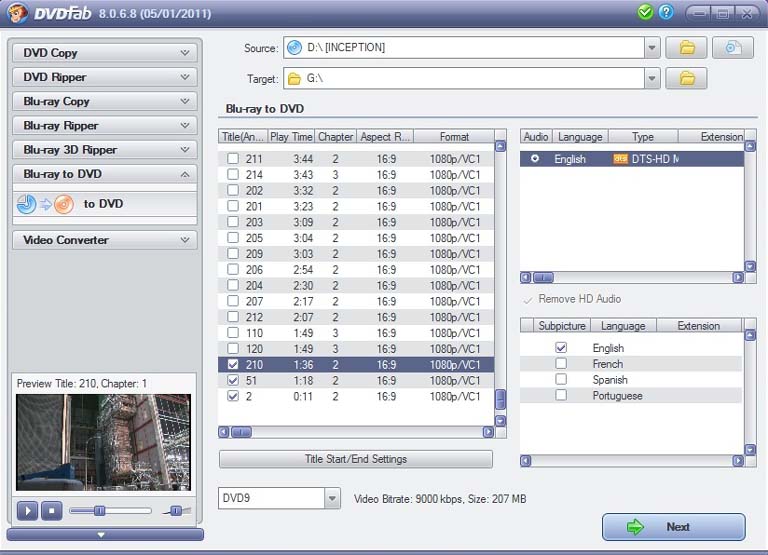This screenshot has height=555, width=768.
Task: Click the title list vertical scrollbar thumb
Action: pyautogui.click(x=500, y=399)
